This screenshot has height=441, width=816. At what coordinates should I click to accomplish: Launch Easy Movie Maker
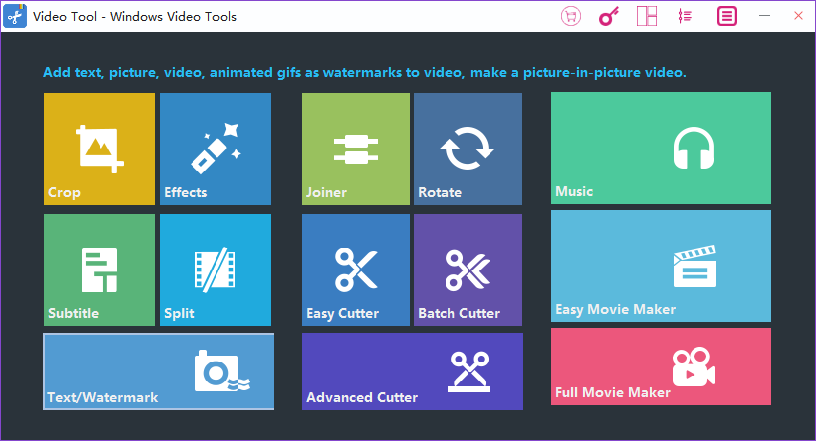tap(660, 265)
